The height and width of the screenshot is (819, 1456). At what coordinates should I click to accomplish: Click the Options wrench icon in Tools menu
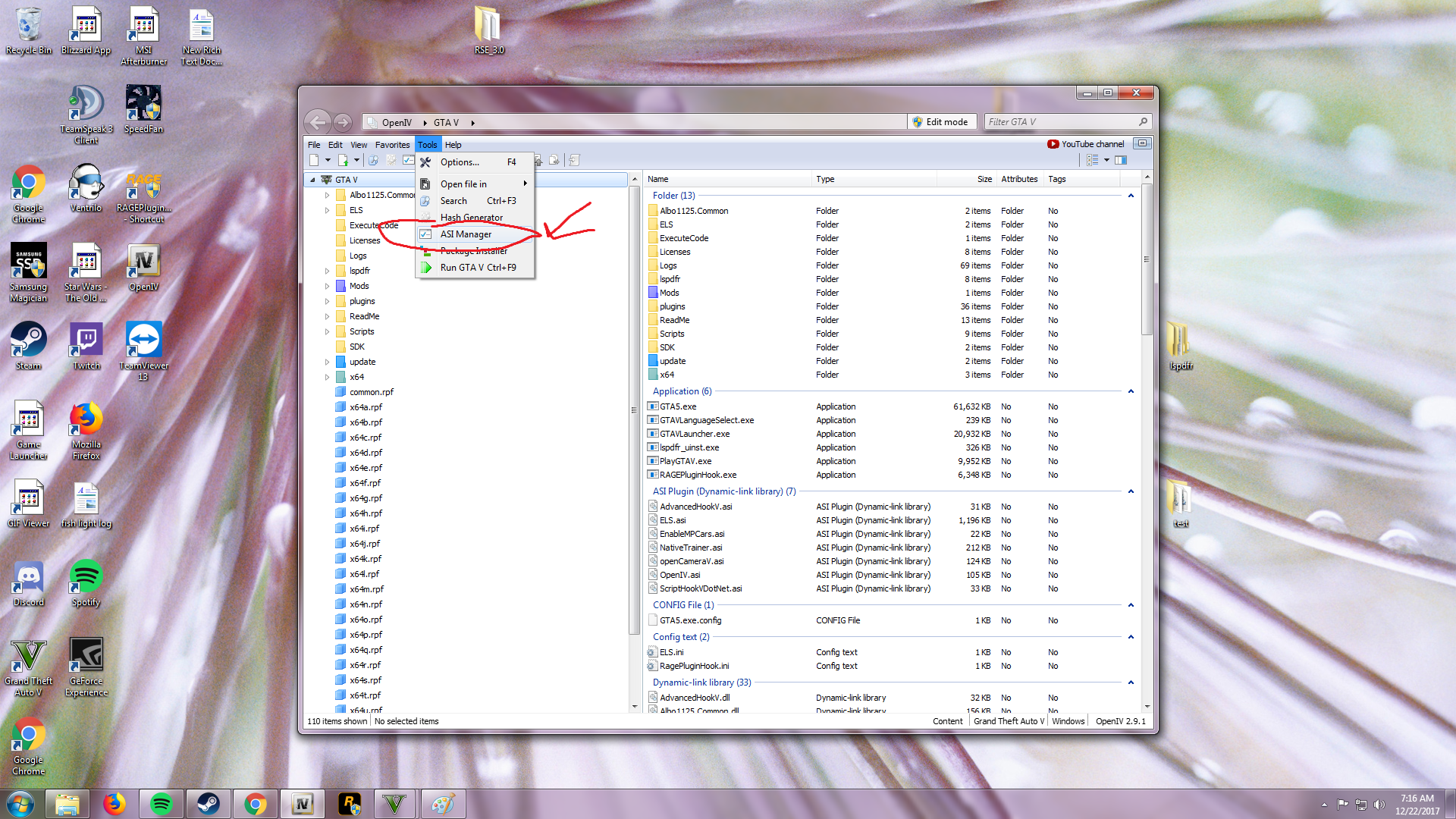click(x=426, y=162)
